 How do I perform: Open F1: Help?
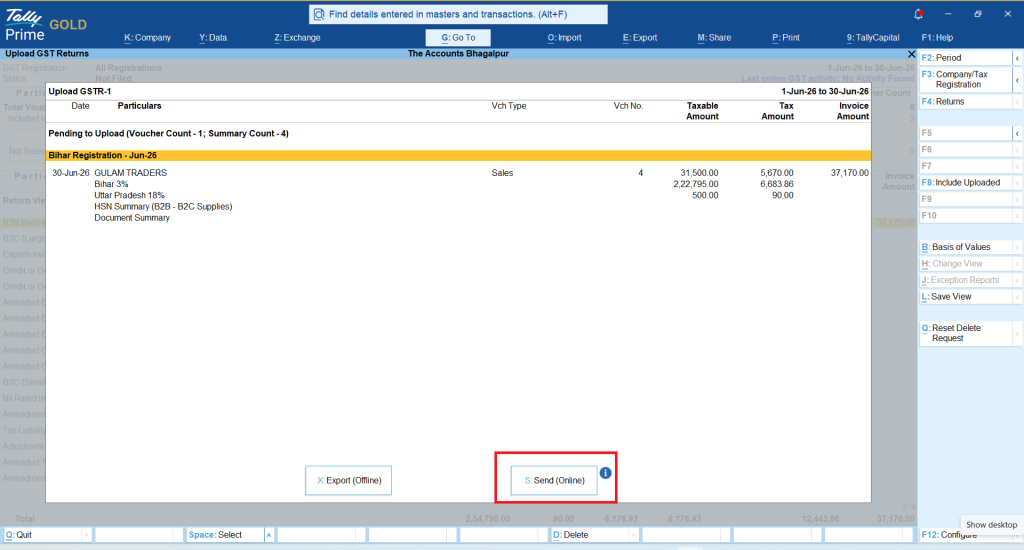pos(937,38)
